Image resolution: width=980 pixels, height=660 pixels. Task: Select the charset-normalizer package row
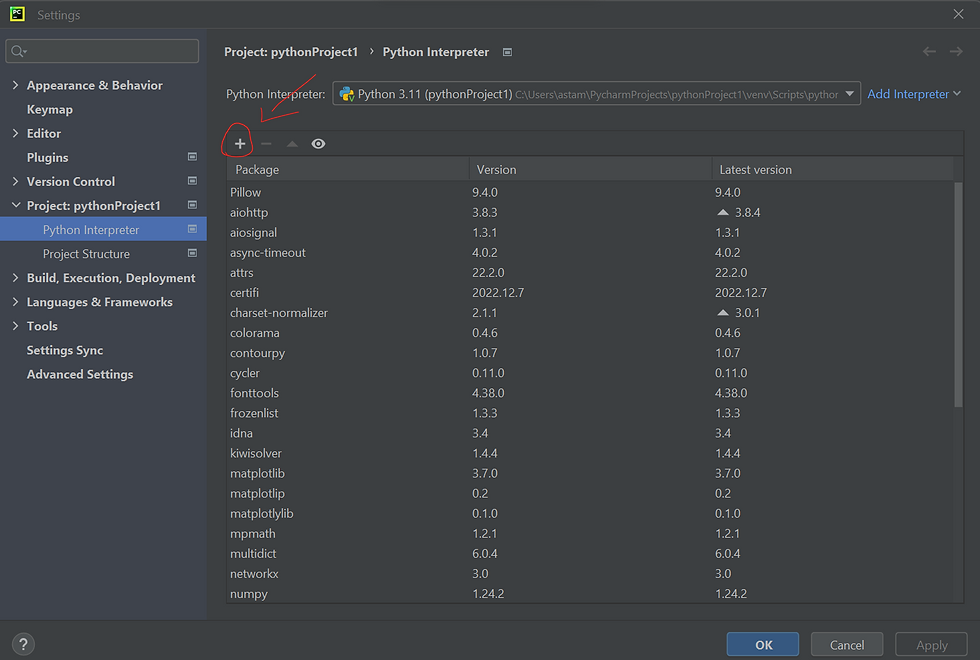coord(591,312)
